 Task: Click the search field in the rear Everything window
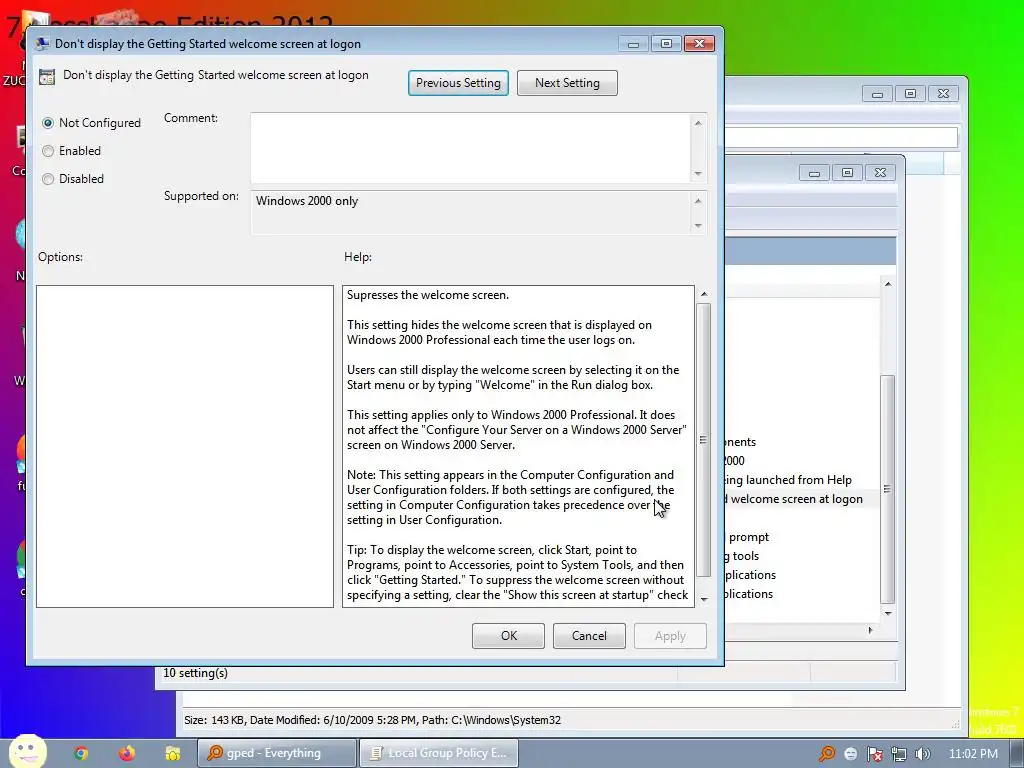[x=841, y=137]
